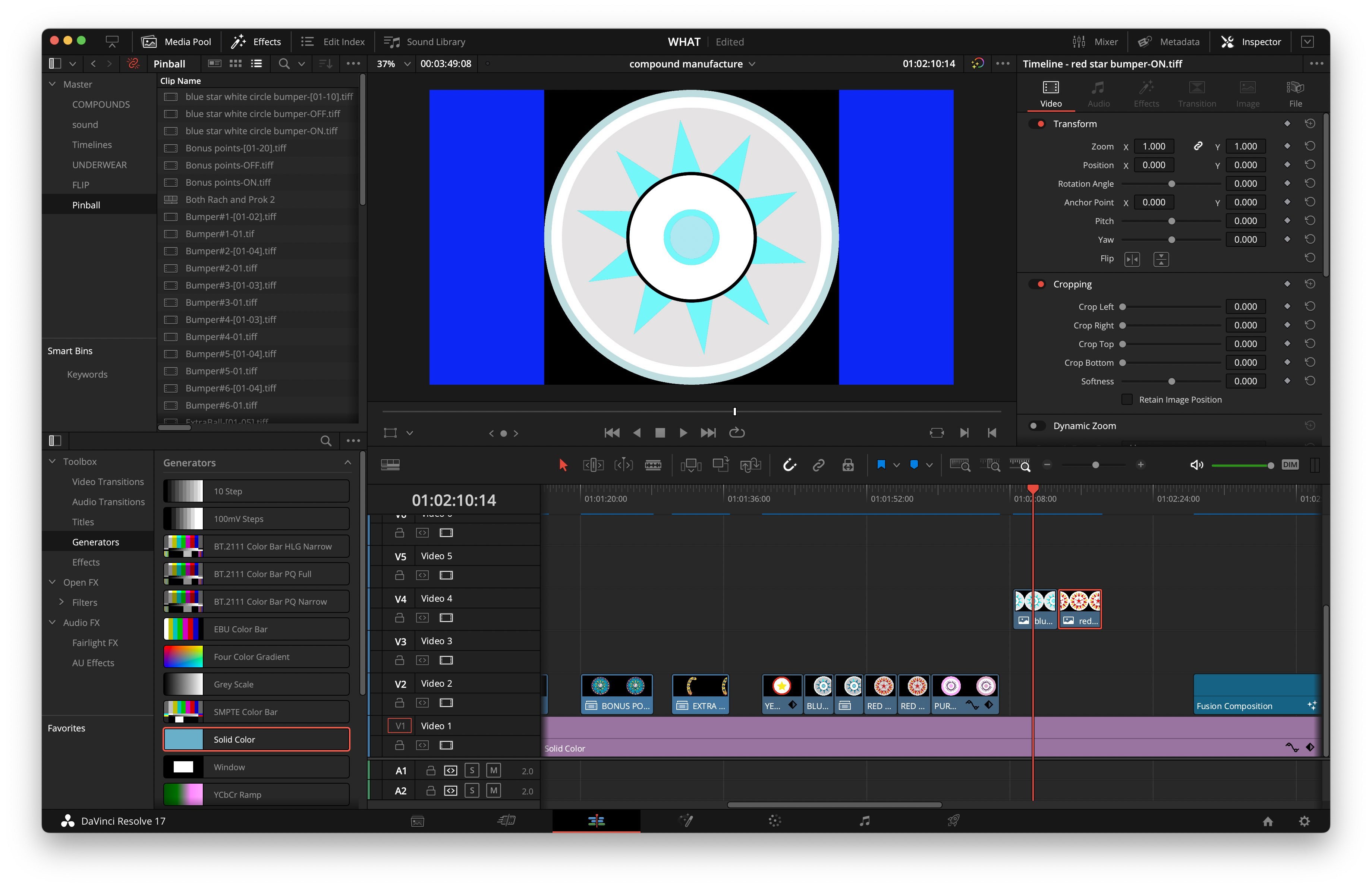This screenshot has height=888, width=1372.
Task: Enable the Dynamic Zoom switch
Action: coord(1037,426)
